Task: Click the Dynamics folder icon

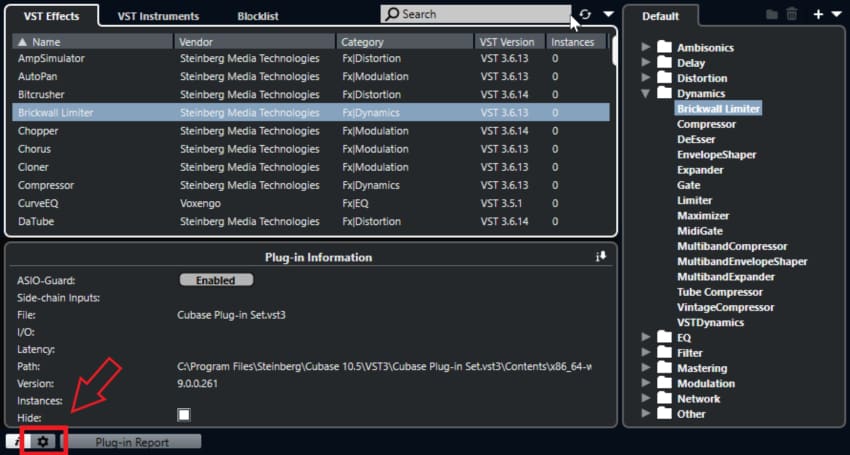Action: point(664,93)
